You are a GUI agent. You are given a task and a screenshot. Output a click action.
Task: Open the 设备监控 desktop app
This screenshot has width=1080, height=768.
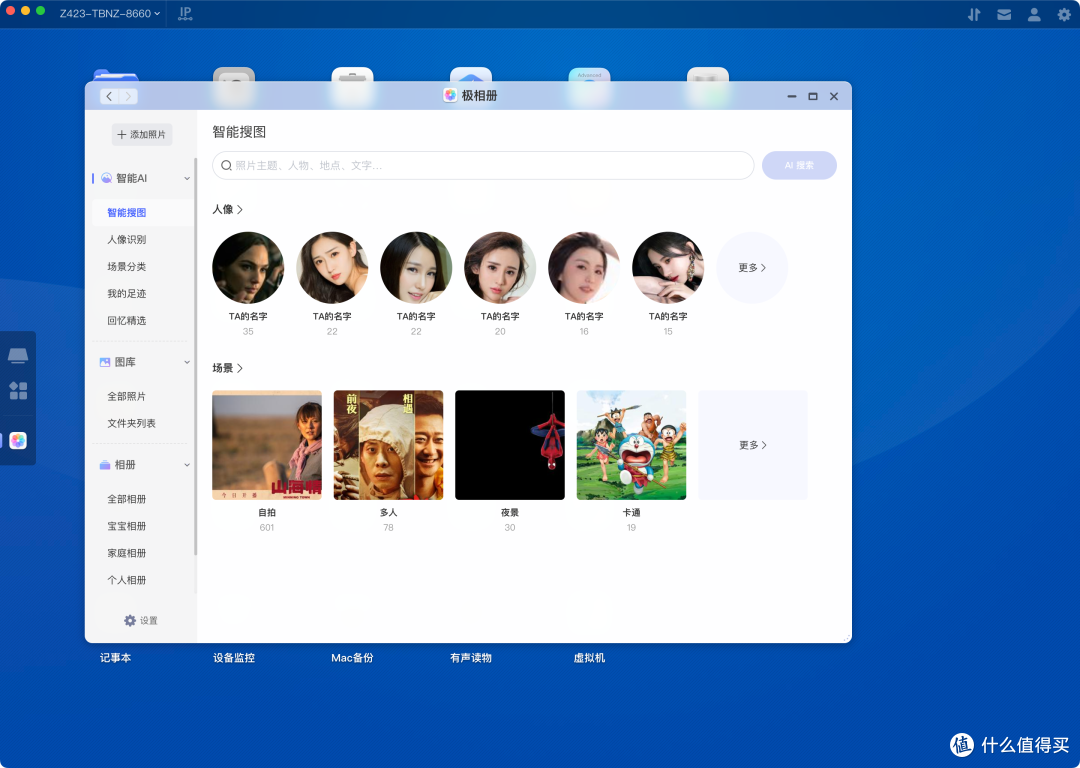tap(233, 658)
